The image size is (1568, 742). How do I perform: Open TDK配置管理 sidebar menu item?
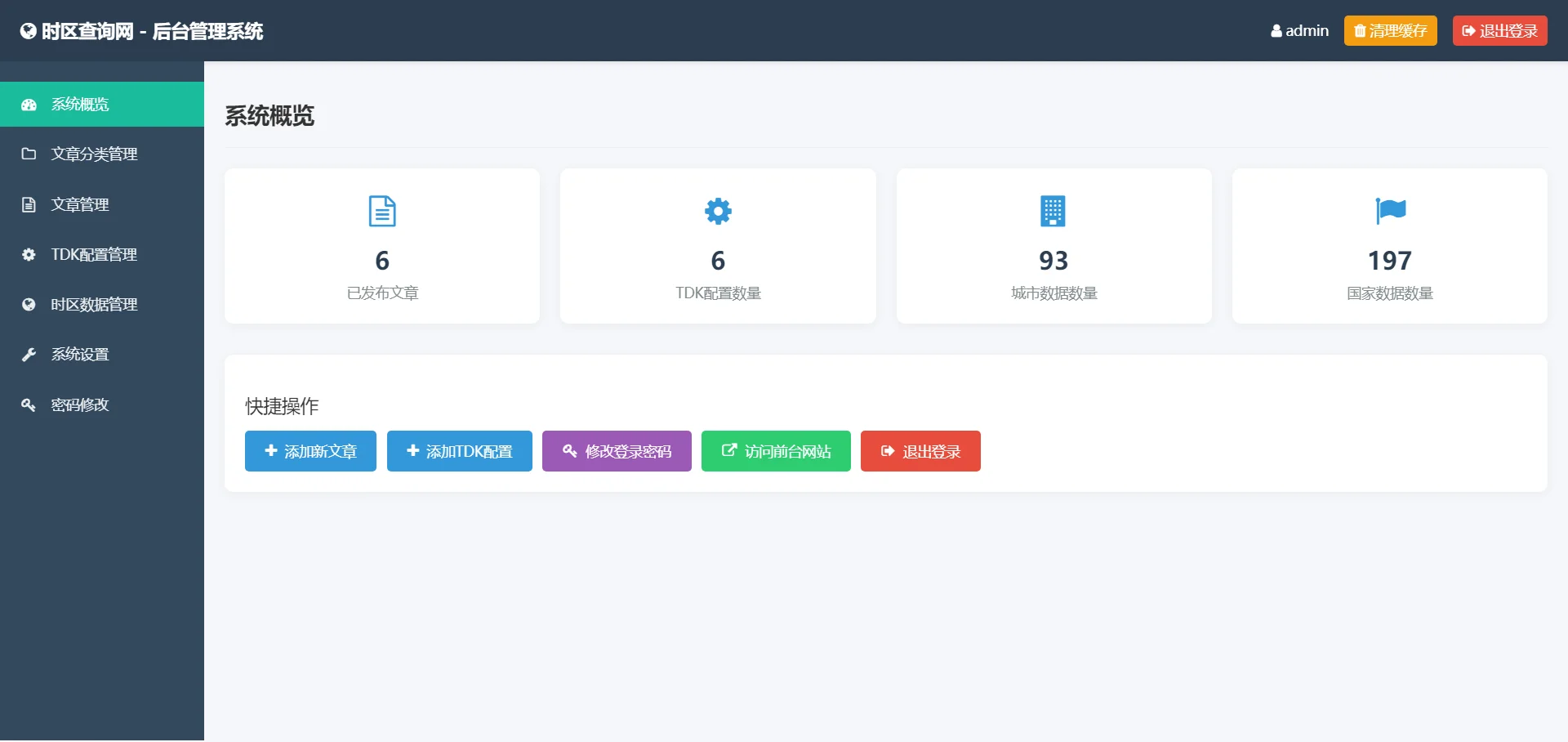(x=94, y=254)
